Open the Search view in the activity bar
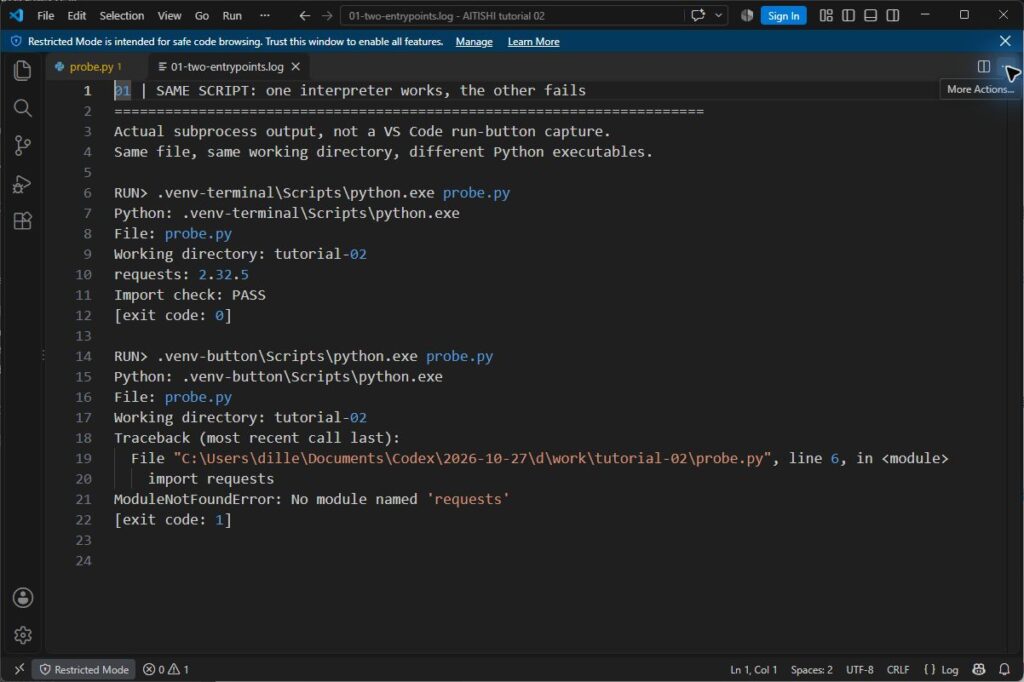Viewport: 1024px width, 682px height. 22,108
